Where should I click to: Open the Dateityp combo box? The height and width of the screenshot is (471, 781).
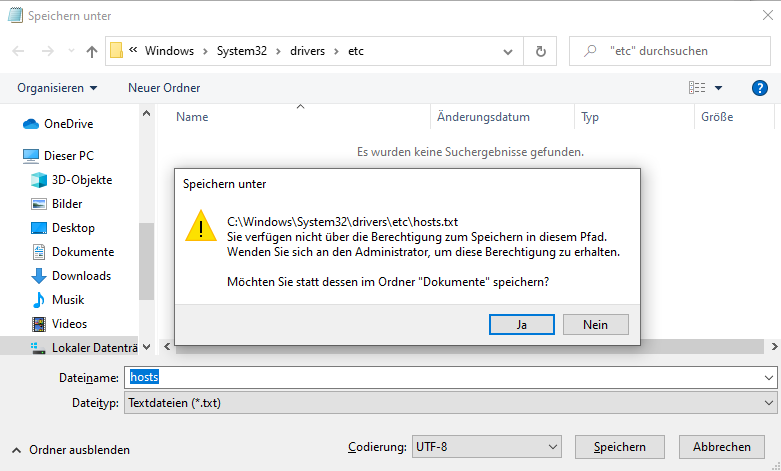tap(451, 403)
